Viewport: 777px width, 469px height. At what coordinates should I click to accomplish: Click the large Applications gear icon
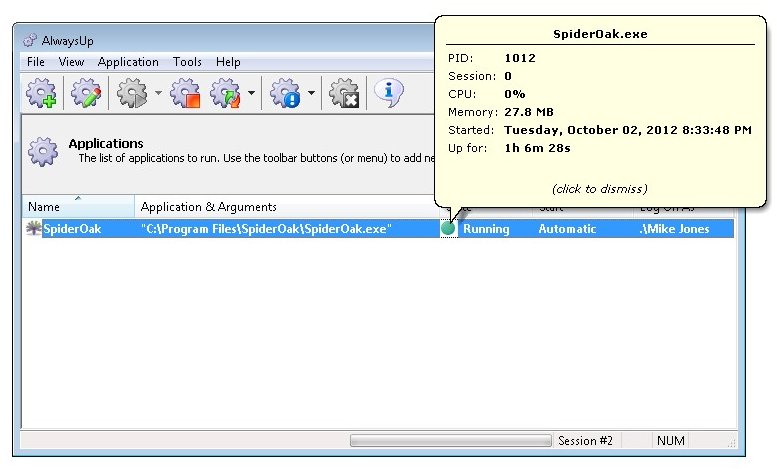click(43, 151)
